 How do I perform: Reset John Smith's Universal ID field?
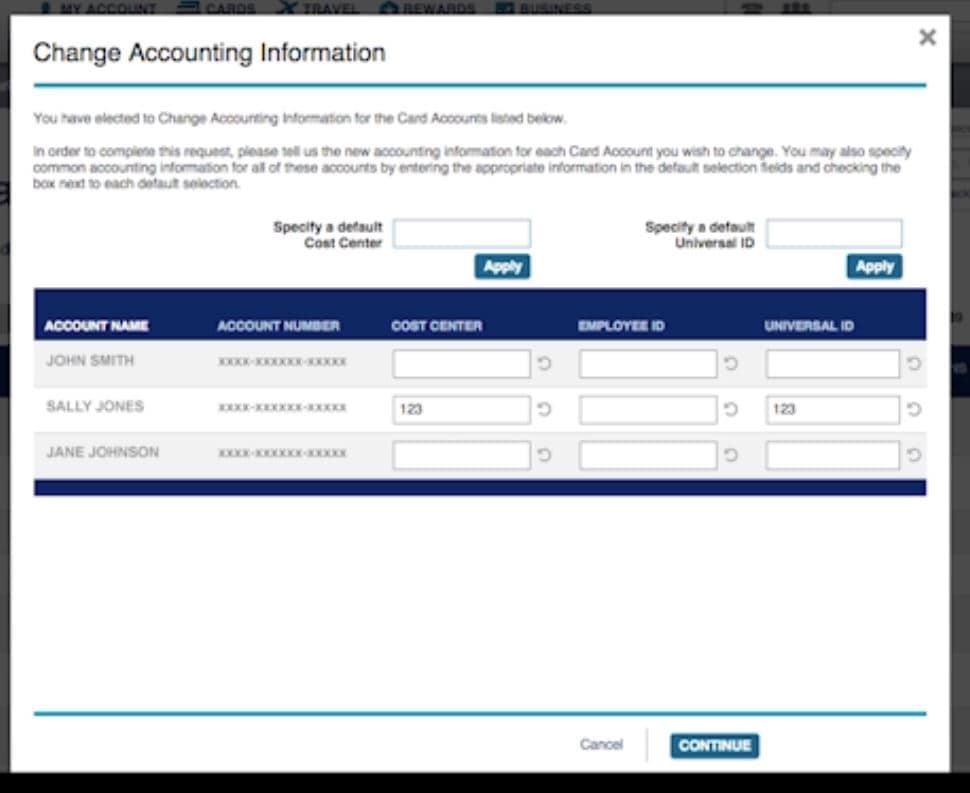[x=916, y=363]
